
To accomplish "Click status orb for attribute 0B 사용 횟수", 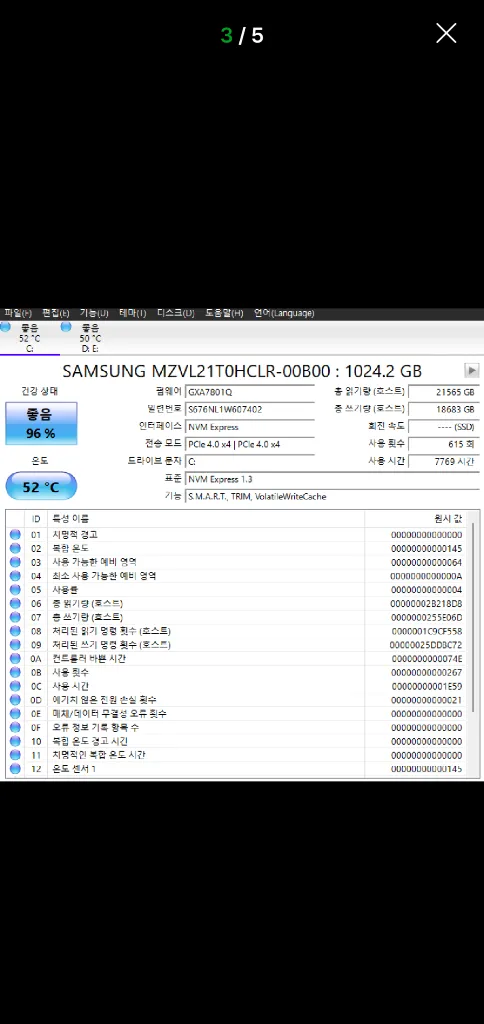I will 15,673.
